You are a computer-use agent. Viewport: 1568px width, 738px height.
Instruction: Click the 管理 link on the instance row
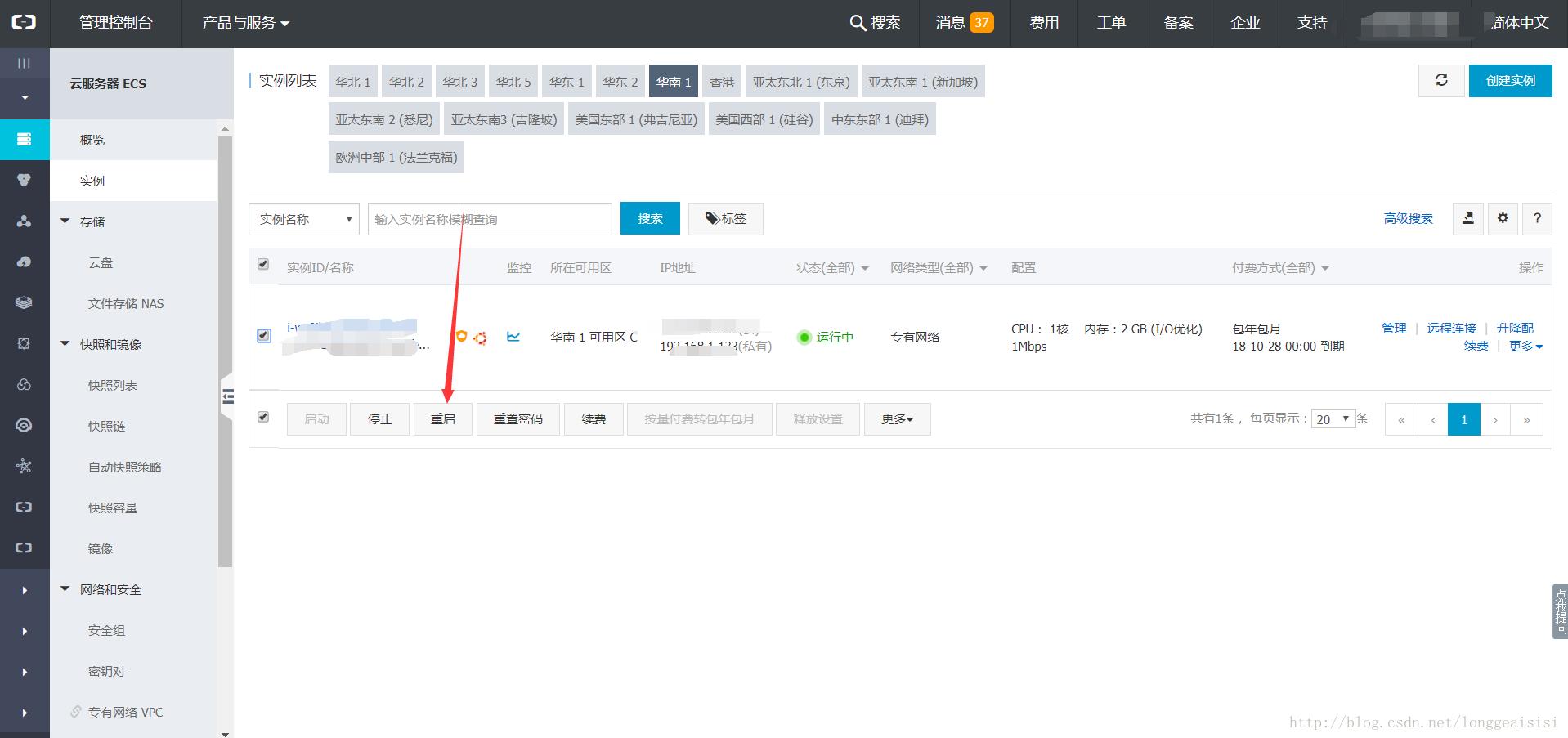click(x=1394, y=328)
